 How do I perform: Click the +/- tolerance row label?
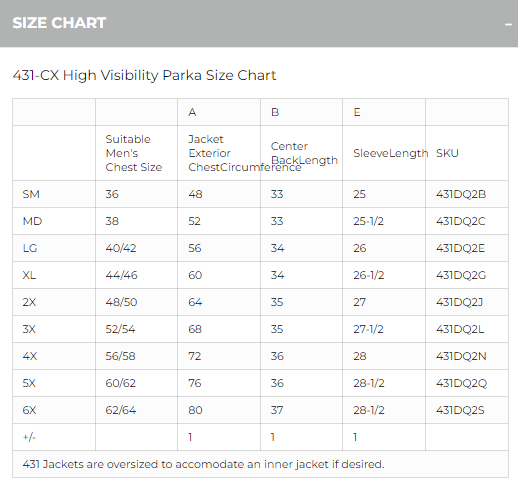click(29, 437)
